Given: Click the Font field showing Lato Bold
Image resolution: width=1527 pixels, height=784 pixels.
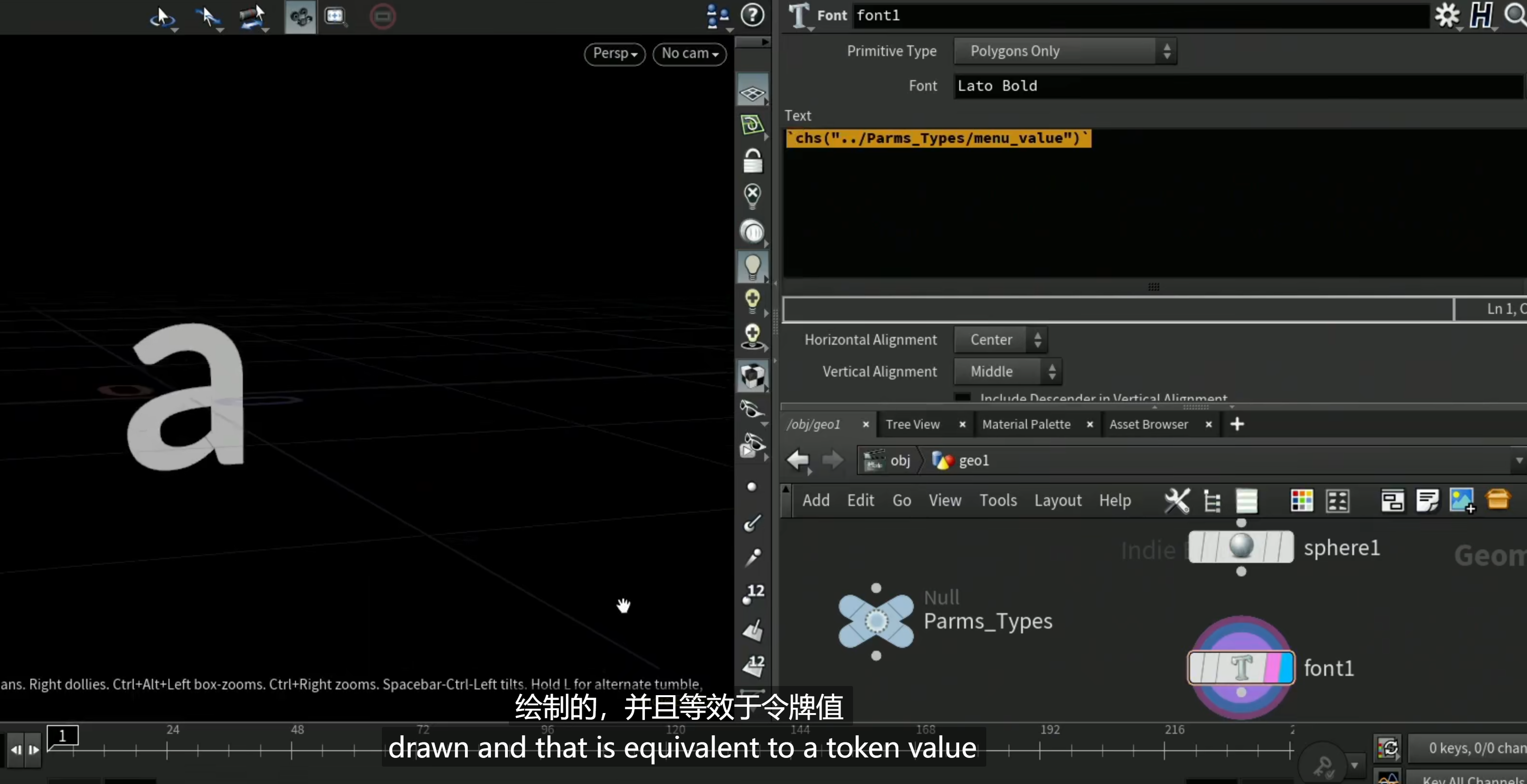Looking at the screenshot, I should pyautogui.click(x=1238, y=86).
